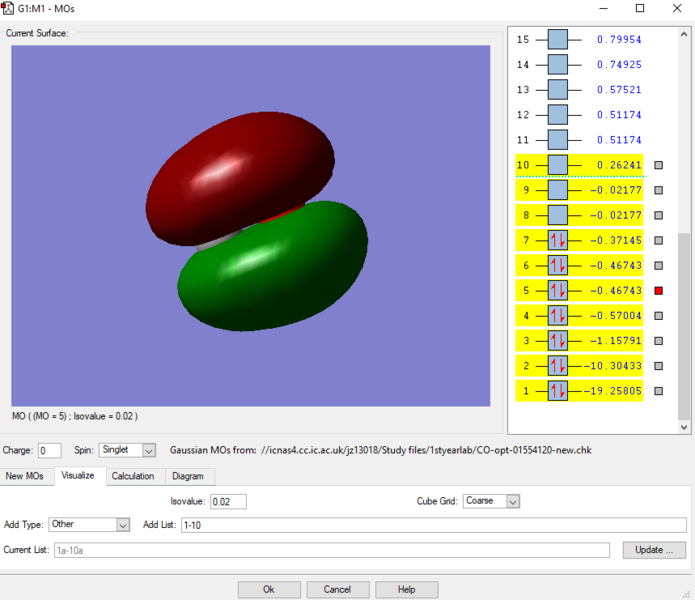Screen dimensions: 695x600
Task: Click the orbital occupancy box for MO 11
Action: click(x=558, y=140)
